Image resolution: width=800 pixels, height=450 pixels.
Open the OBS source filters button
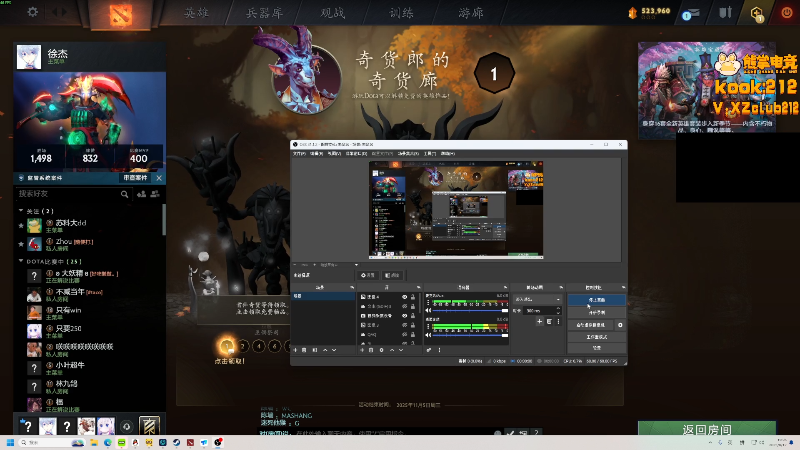(x=392, y=275)
